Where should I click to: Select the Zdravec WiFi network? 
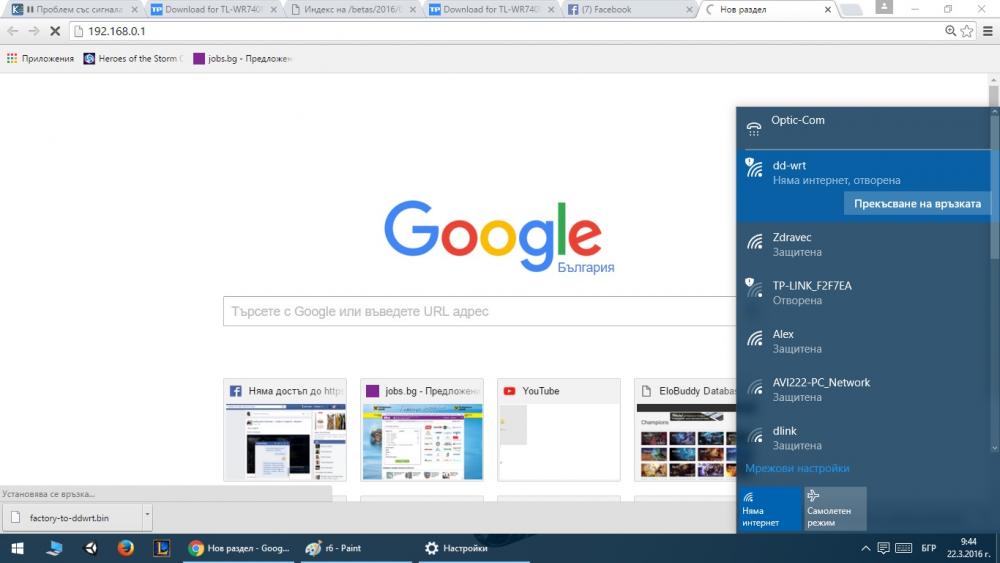pos(864,244)
